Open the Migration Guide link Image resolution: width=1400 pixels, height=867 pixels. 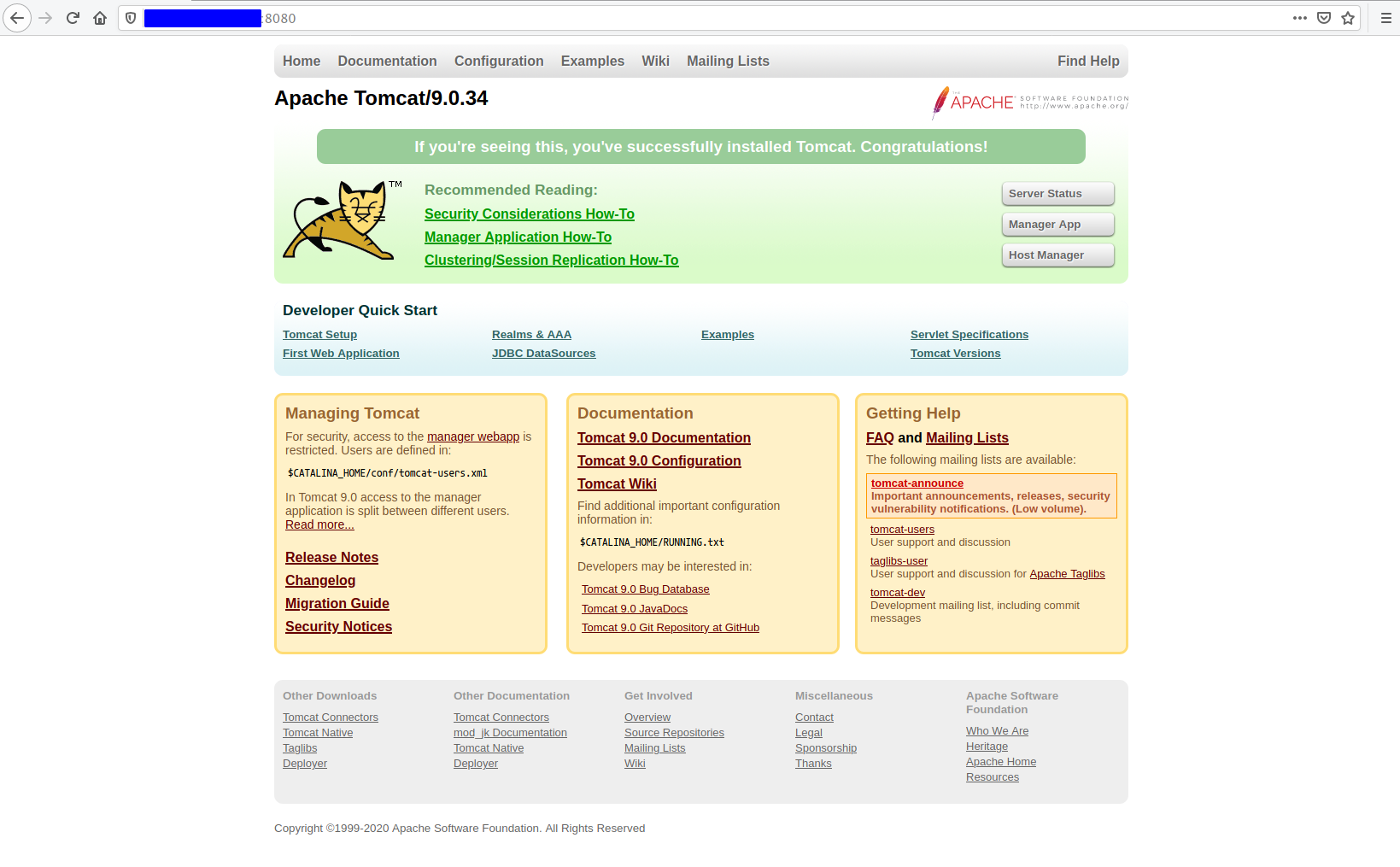point(337,604)
